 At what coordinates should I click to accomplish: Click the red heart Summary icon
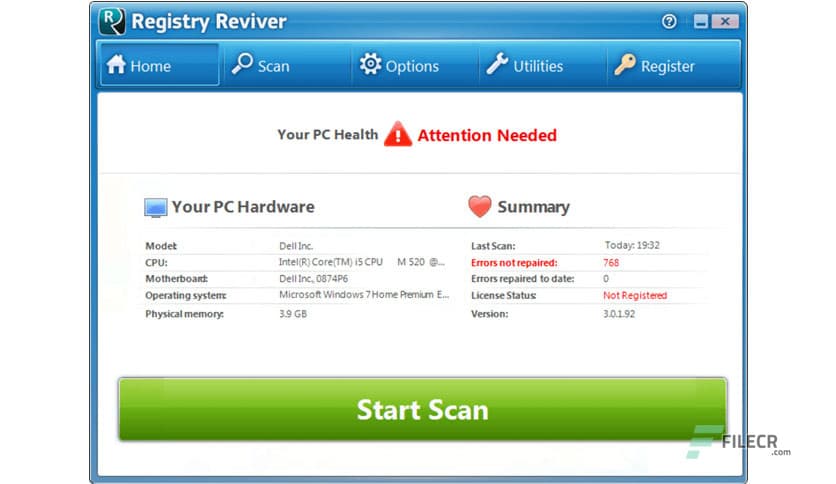click(x=480, y=206)
